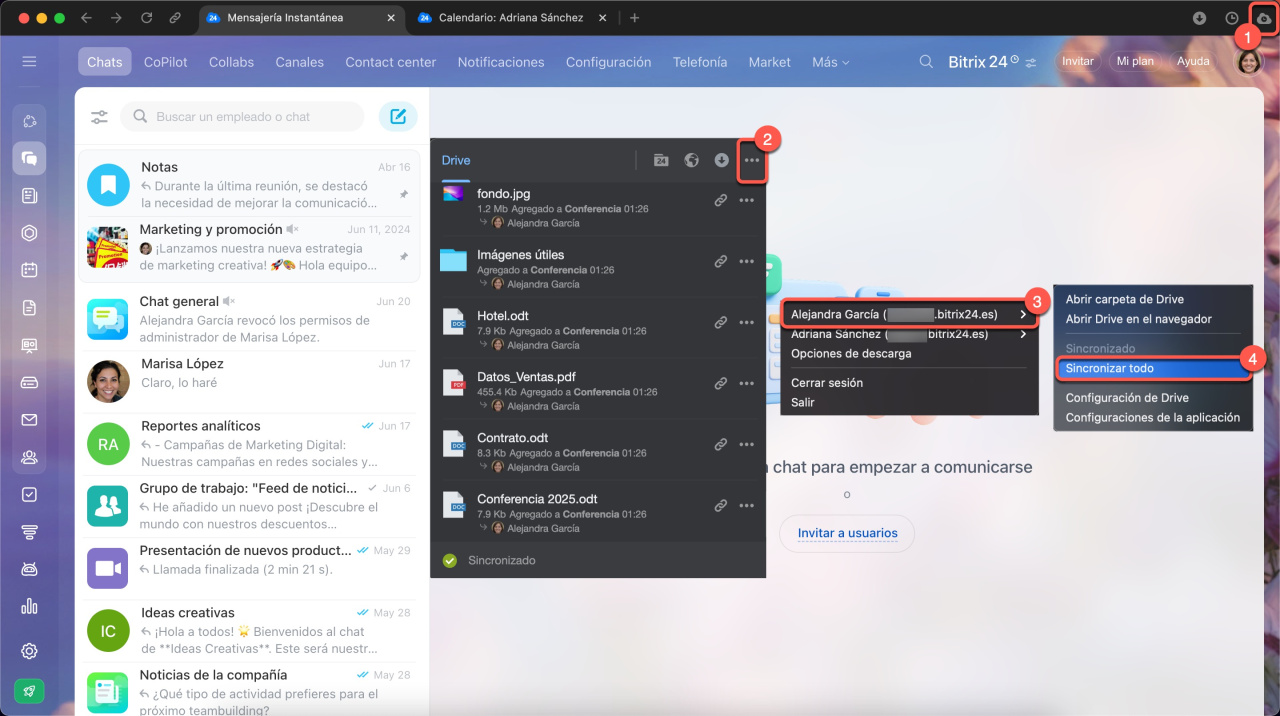Open Configuraciones de la aplicación
The width and height of the screenshot is (1280, 716).
(x=1153, y=418)
